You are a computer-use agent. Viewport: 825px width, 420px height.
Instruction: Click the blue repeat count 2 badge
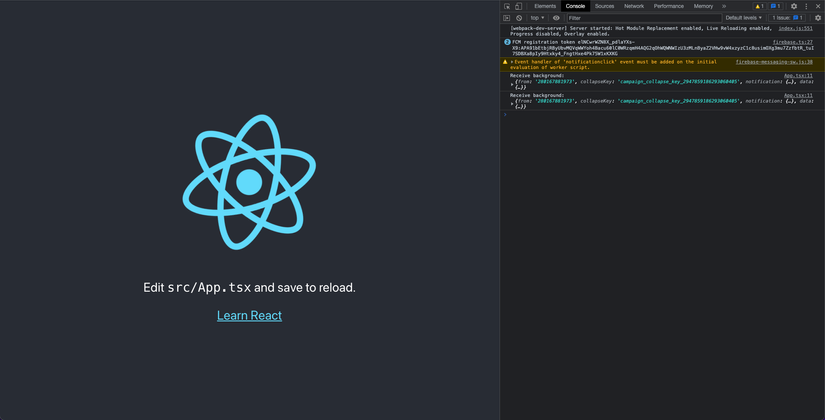pos(507,42)
